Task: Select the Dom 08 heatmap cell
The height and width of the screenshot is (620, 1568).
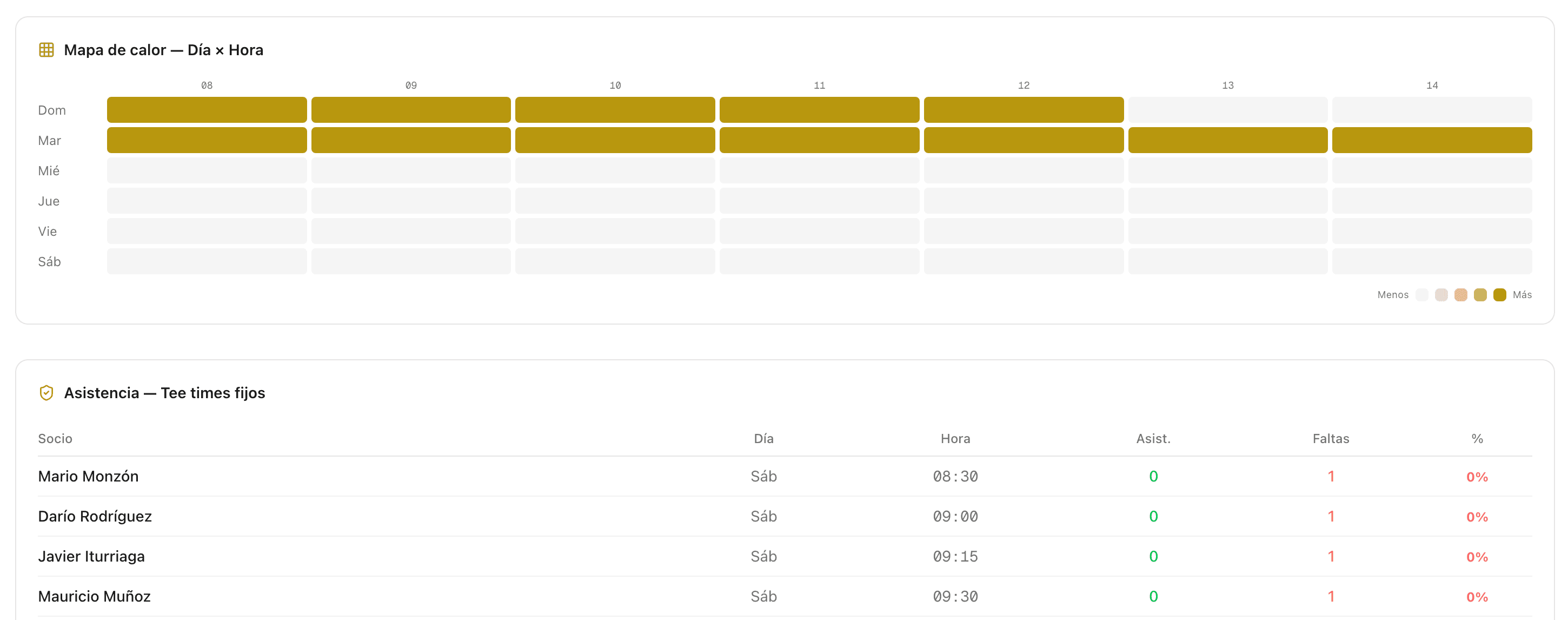Action: (x=207, y=110)
